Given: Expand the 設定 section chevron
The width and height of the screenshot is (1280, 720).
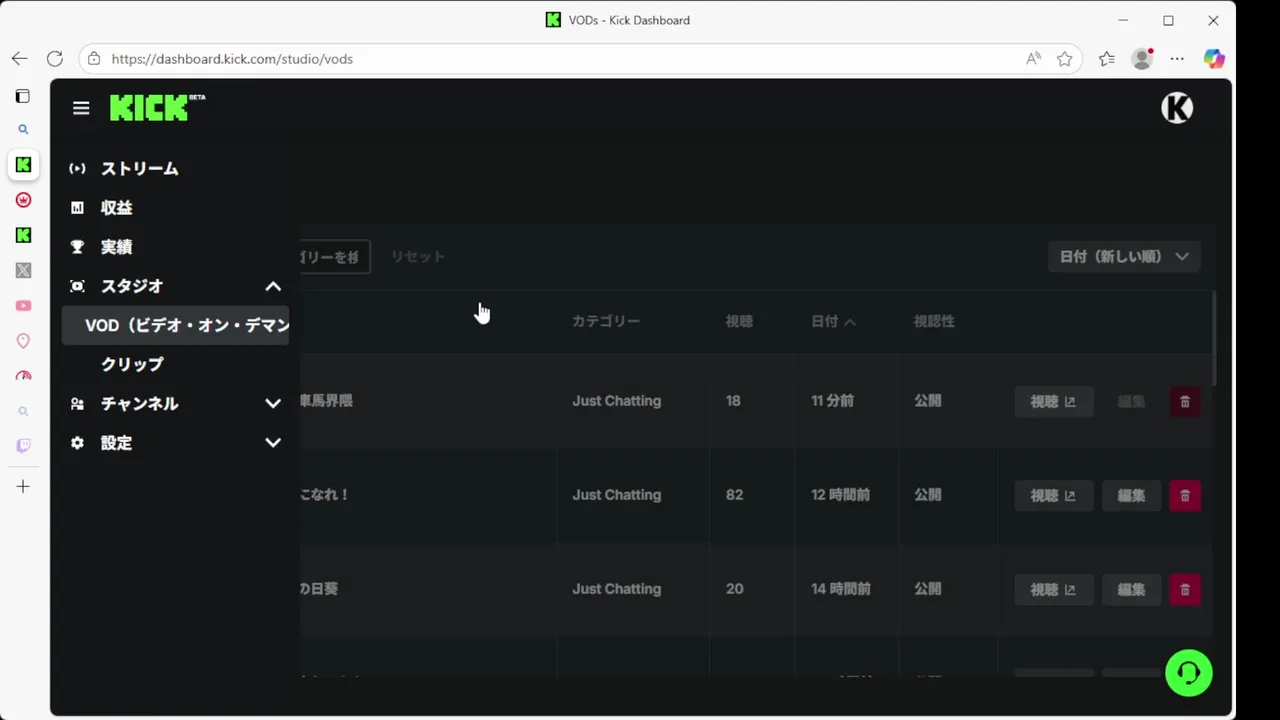Looking at the screenshot, I should point(273,443).
